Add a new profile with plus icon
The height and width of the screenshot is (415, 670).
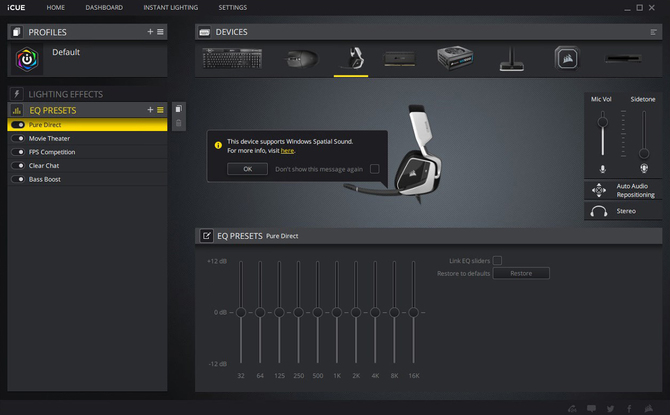click(x=150, y=32)
